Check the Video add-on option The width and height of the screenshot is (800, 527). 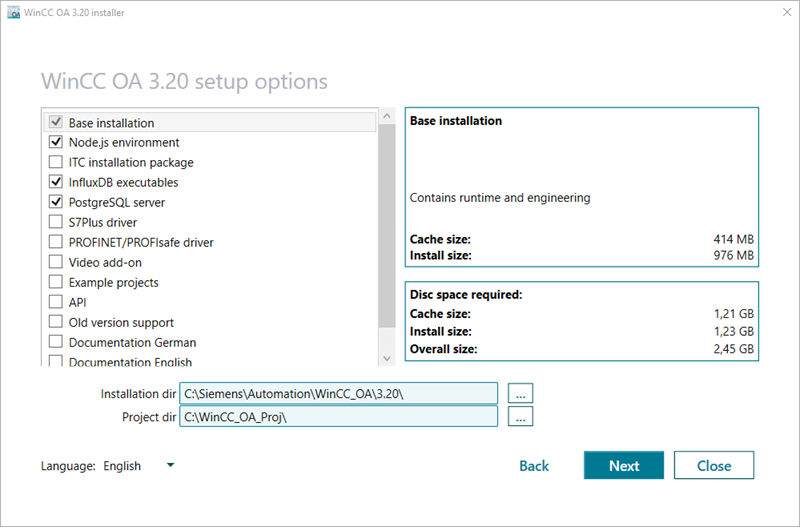[56, 263]
